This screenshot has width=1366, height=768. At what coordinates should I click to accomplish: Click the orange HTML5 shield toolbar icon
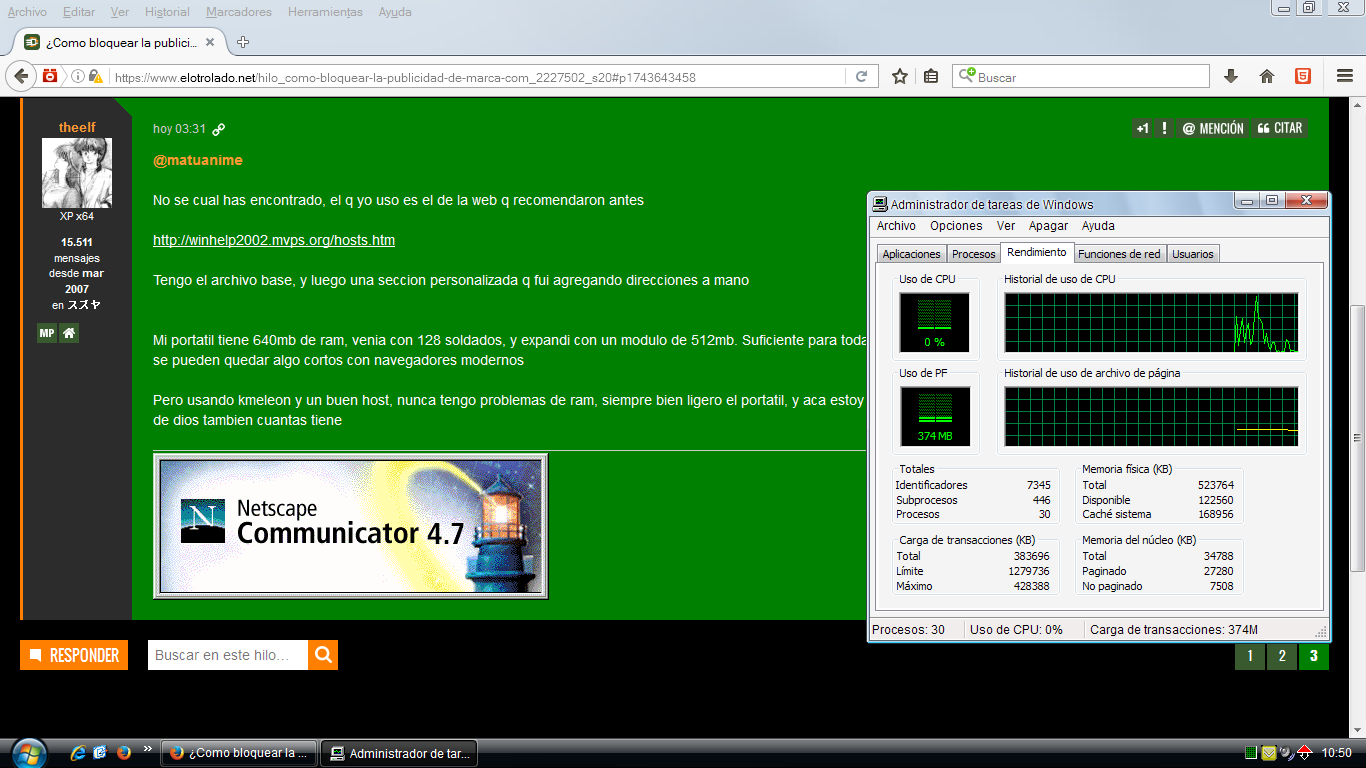pos(1303,76)
